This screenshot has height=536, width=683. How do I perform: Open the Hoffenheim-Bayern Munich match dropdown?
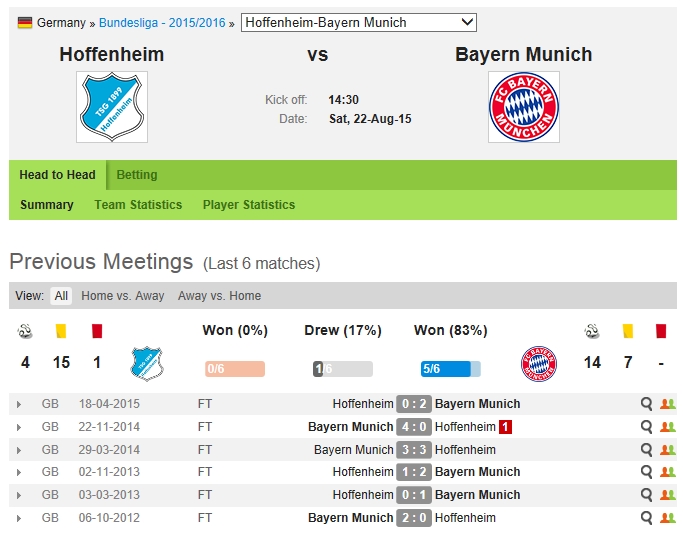(359, 22)
